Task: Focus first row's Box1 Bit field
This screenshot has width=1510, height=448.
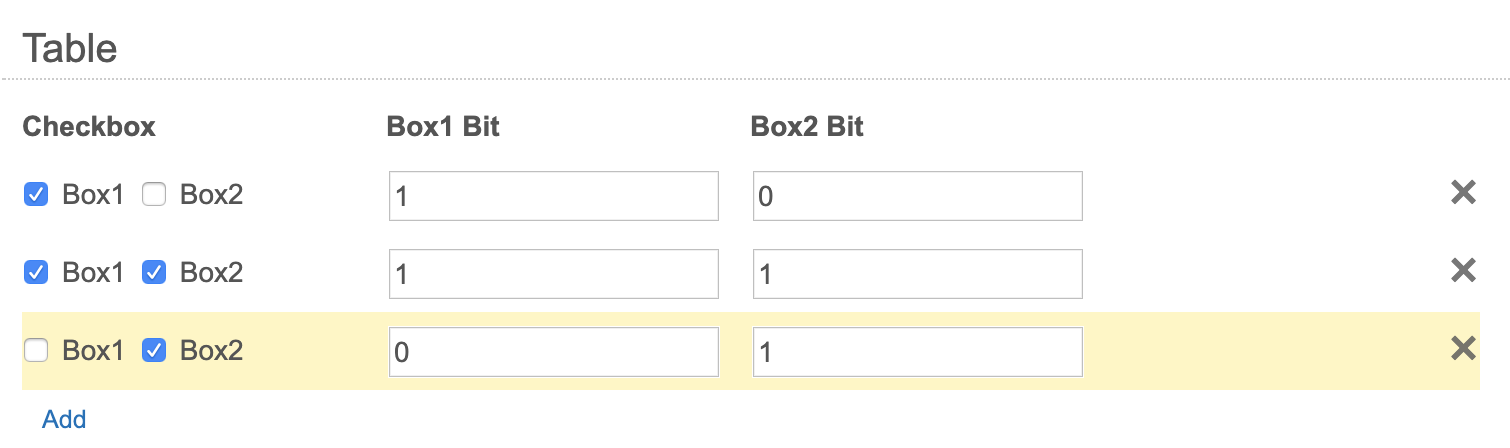Action: tap(553, 196)
